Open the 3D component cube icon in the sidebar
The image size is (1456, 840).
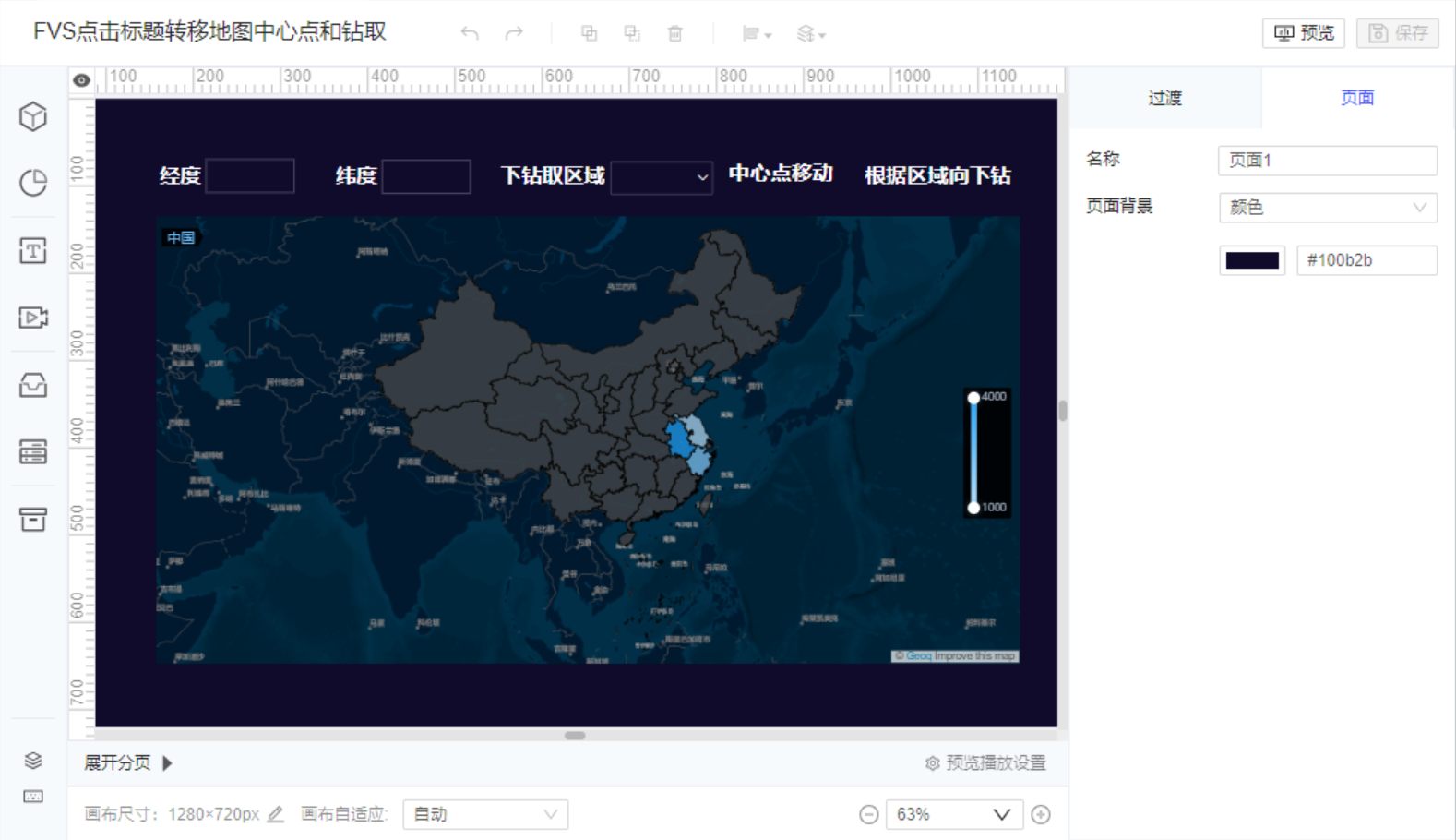click(33, 116)
